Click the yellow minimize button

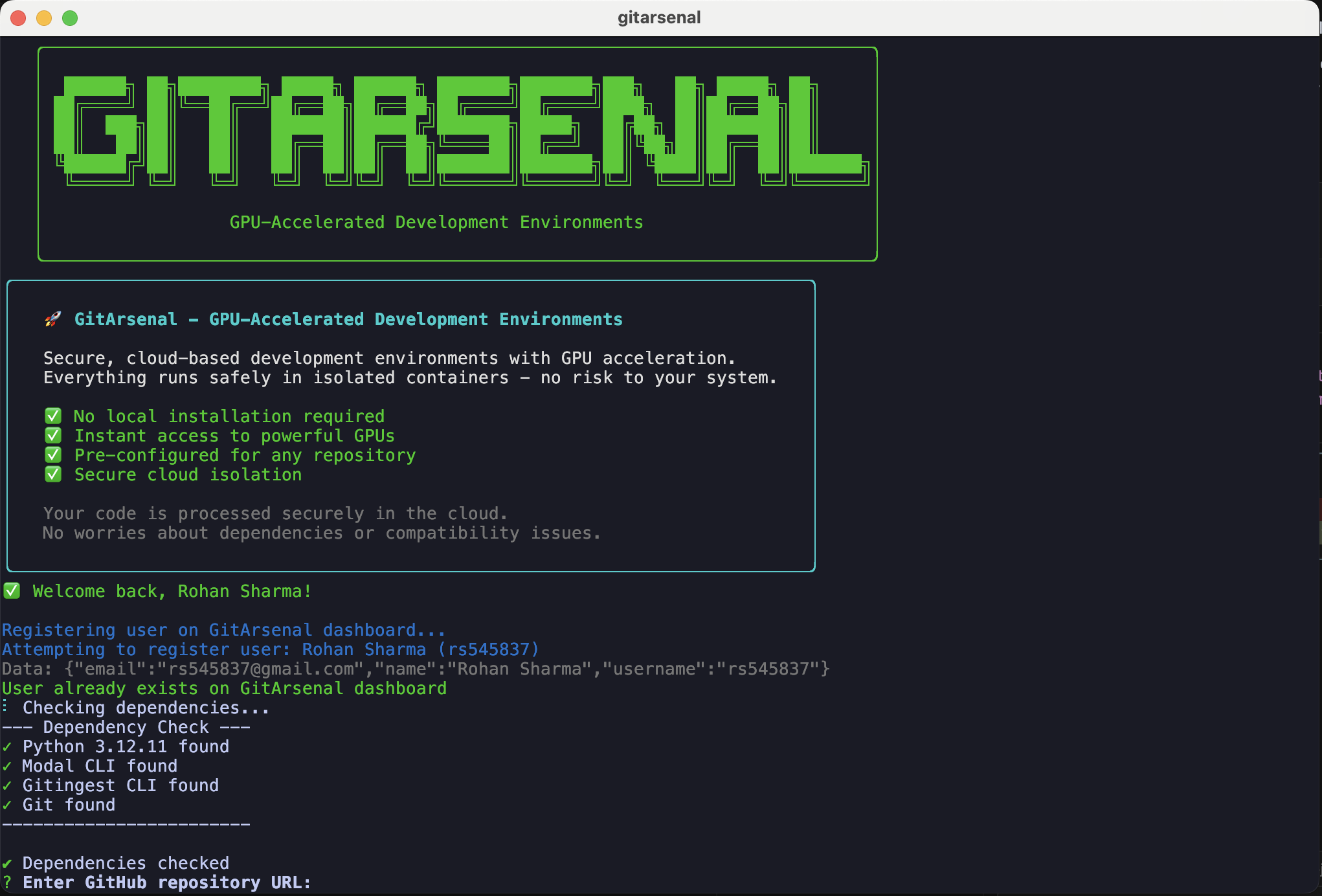tap(44, 18)
